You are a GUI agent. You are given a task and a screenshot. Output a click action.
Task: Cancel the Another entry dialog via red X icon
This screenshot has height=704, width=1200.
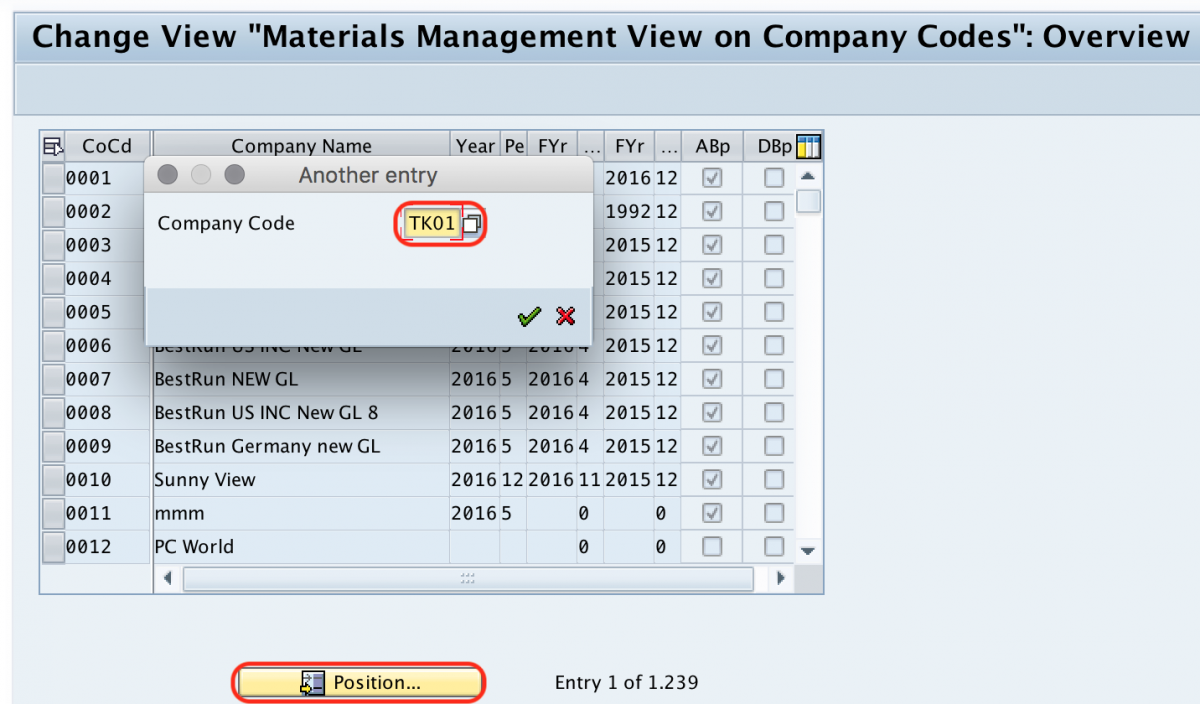[x=565, y=316]
